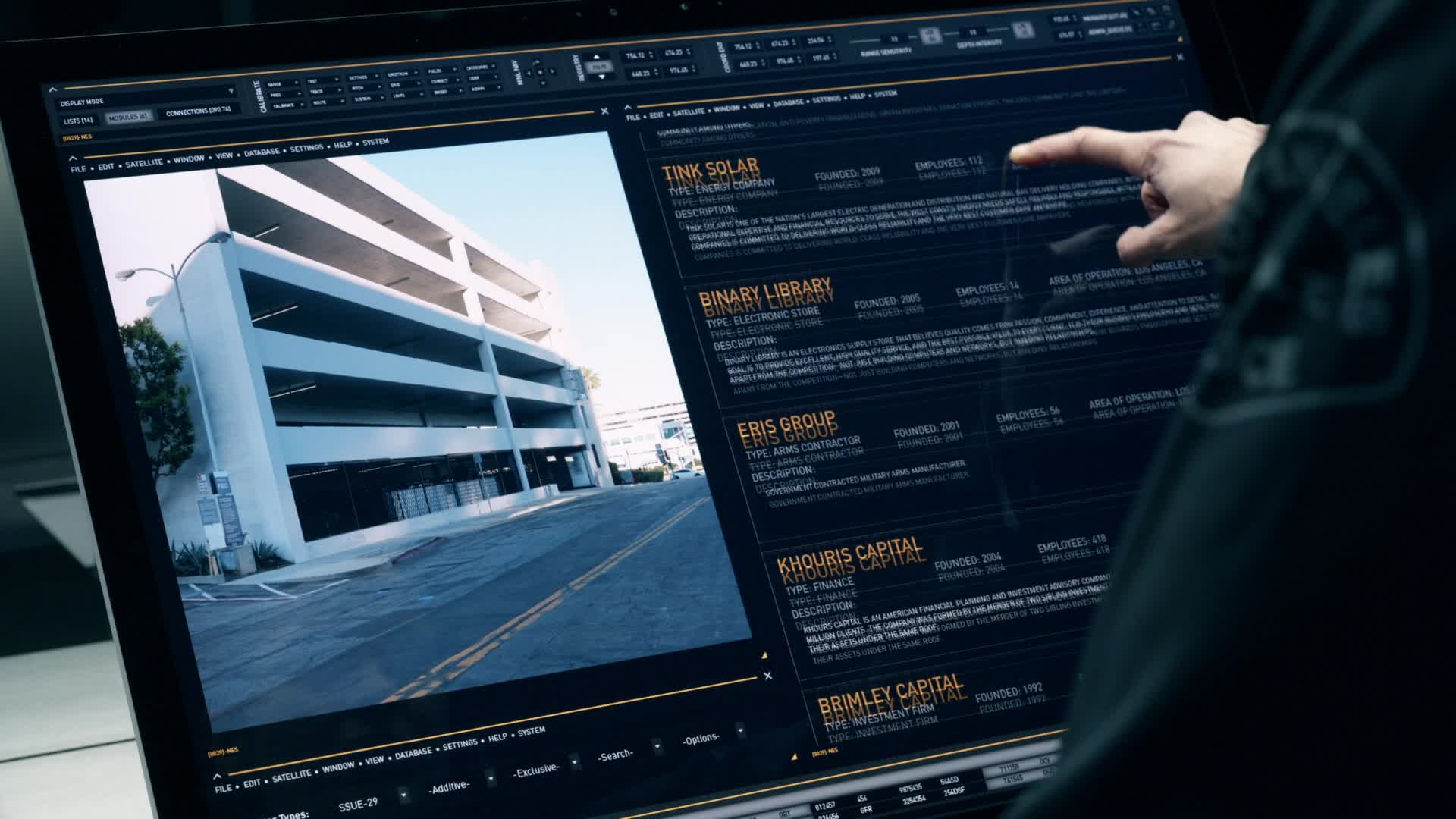Click 'EMPLOYEES: 14' under Binary Library

pyautogui.click(x=987, y=289)
